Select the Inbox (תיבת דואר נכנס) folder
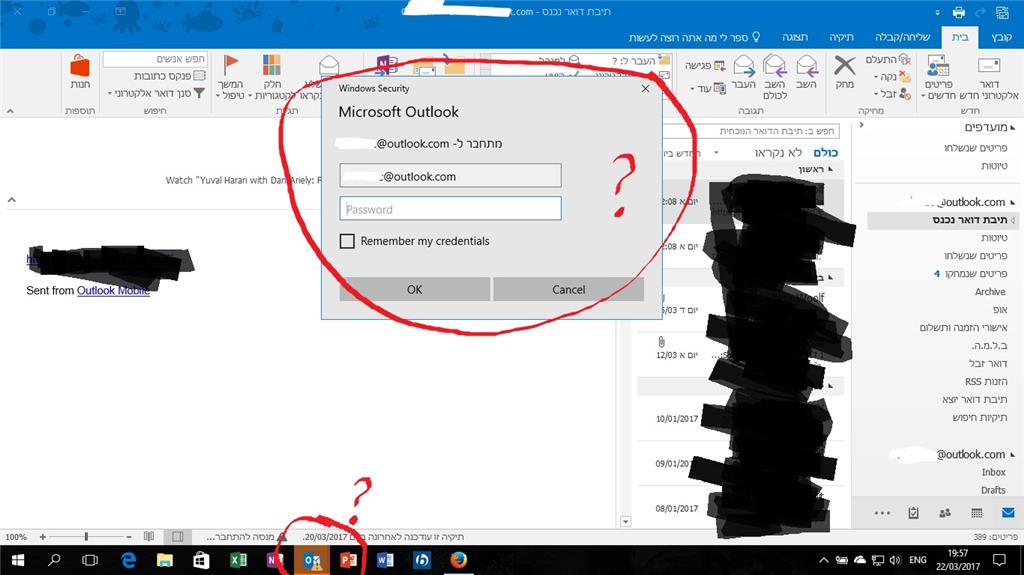1024x575 pixels. (941, 220)
